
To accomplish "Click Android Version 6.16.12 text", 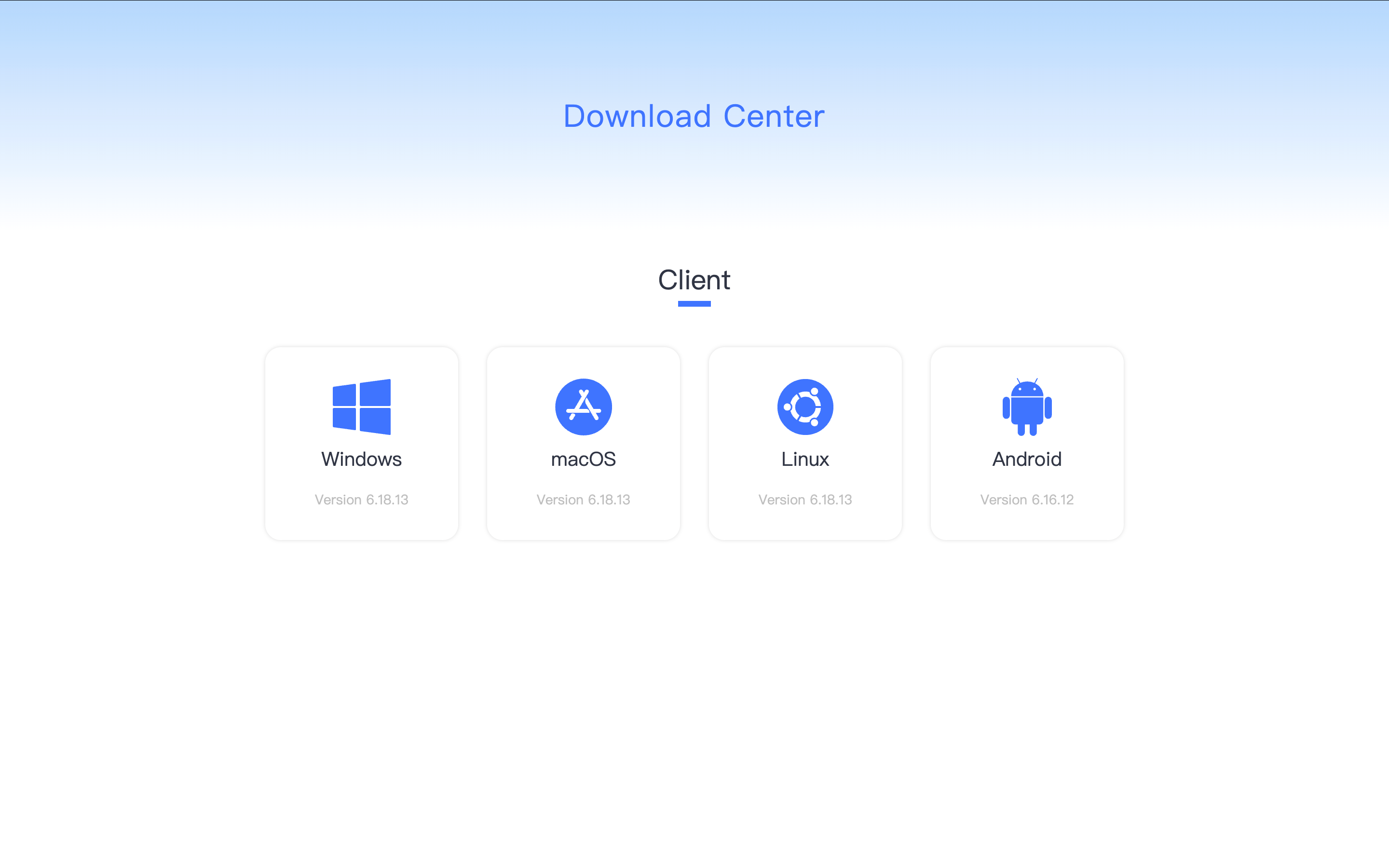I will tap(1027, 500).
